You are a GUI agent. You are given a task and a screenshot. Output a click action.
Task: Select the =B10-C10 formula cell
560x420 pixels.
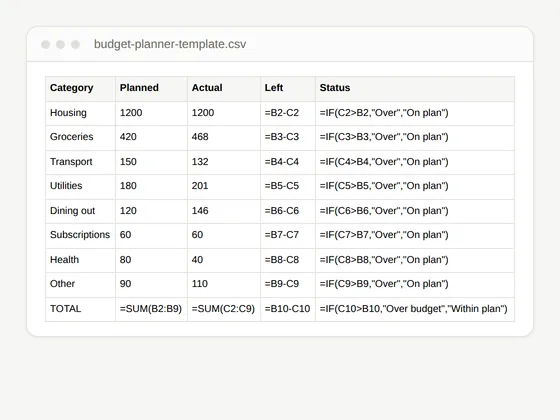click(288, 309)
